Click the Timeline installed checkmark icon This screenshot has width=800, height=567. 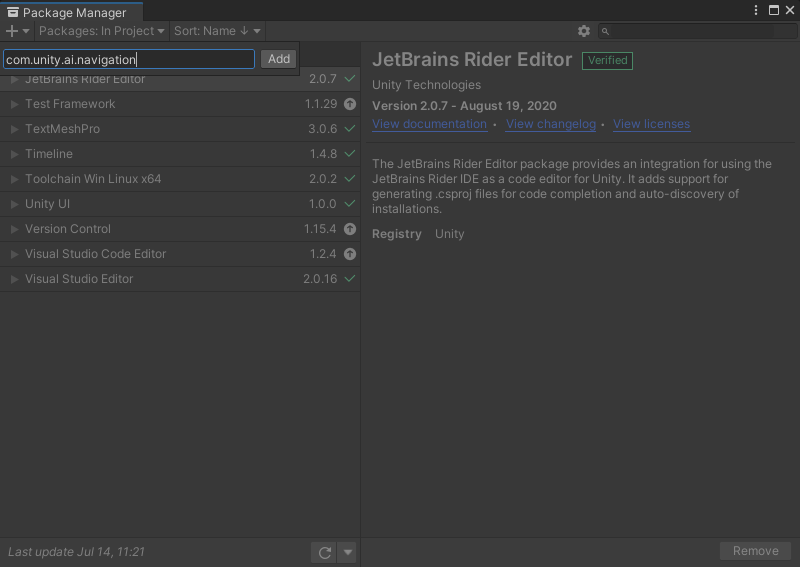click(x=349, y=154)
